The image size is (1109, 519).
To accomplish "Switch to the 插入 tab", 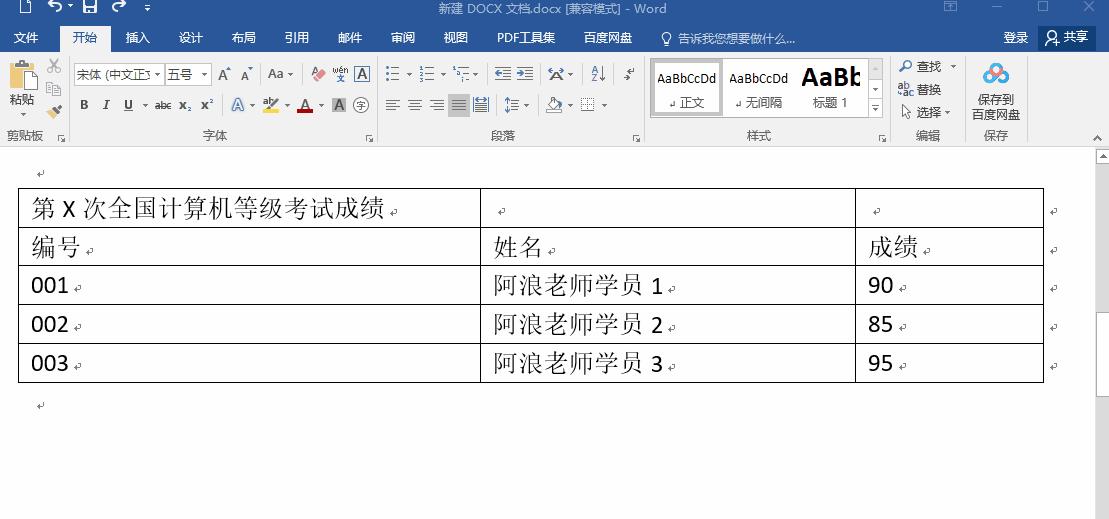I will pyautogui.click(x=137, y=38).
